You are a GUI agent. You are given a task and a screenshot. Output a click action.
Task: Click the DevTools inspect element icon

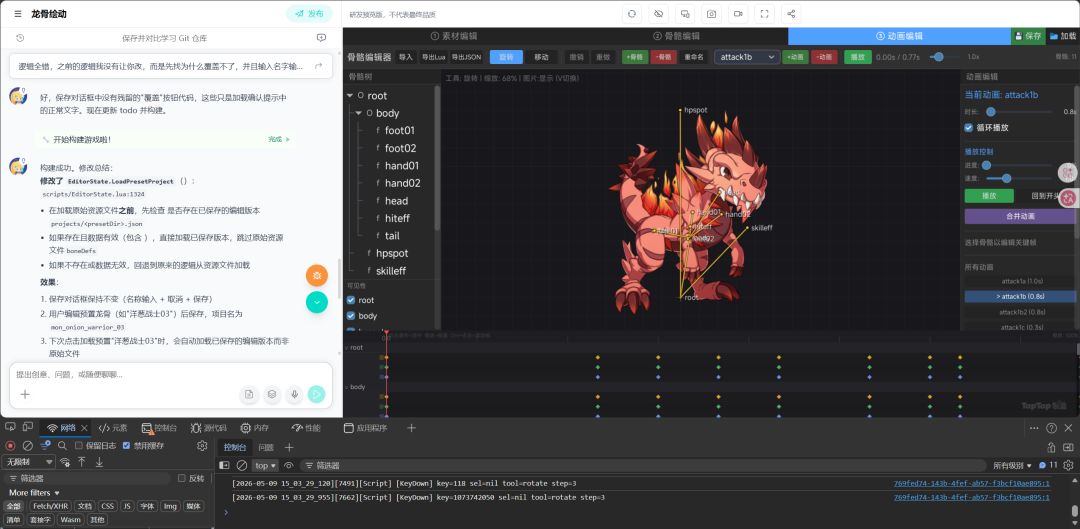pos(10,428)
